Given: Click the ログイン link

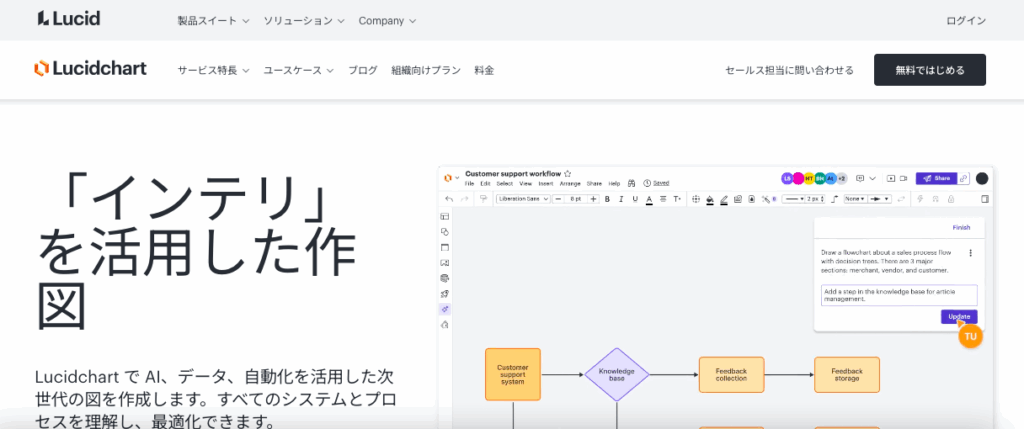Looking at the screenshot, I should [x=966, y=21].
